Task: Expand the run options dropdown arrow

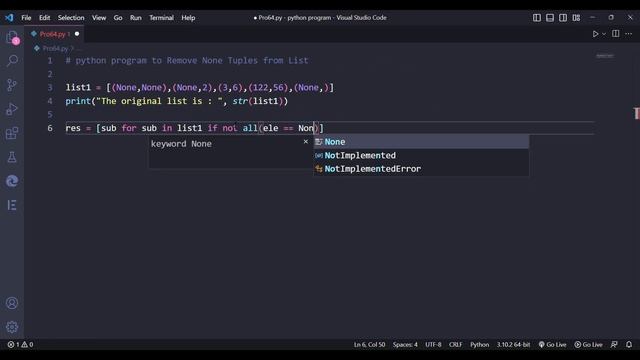Action: [x=604, y=34]
